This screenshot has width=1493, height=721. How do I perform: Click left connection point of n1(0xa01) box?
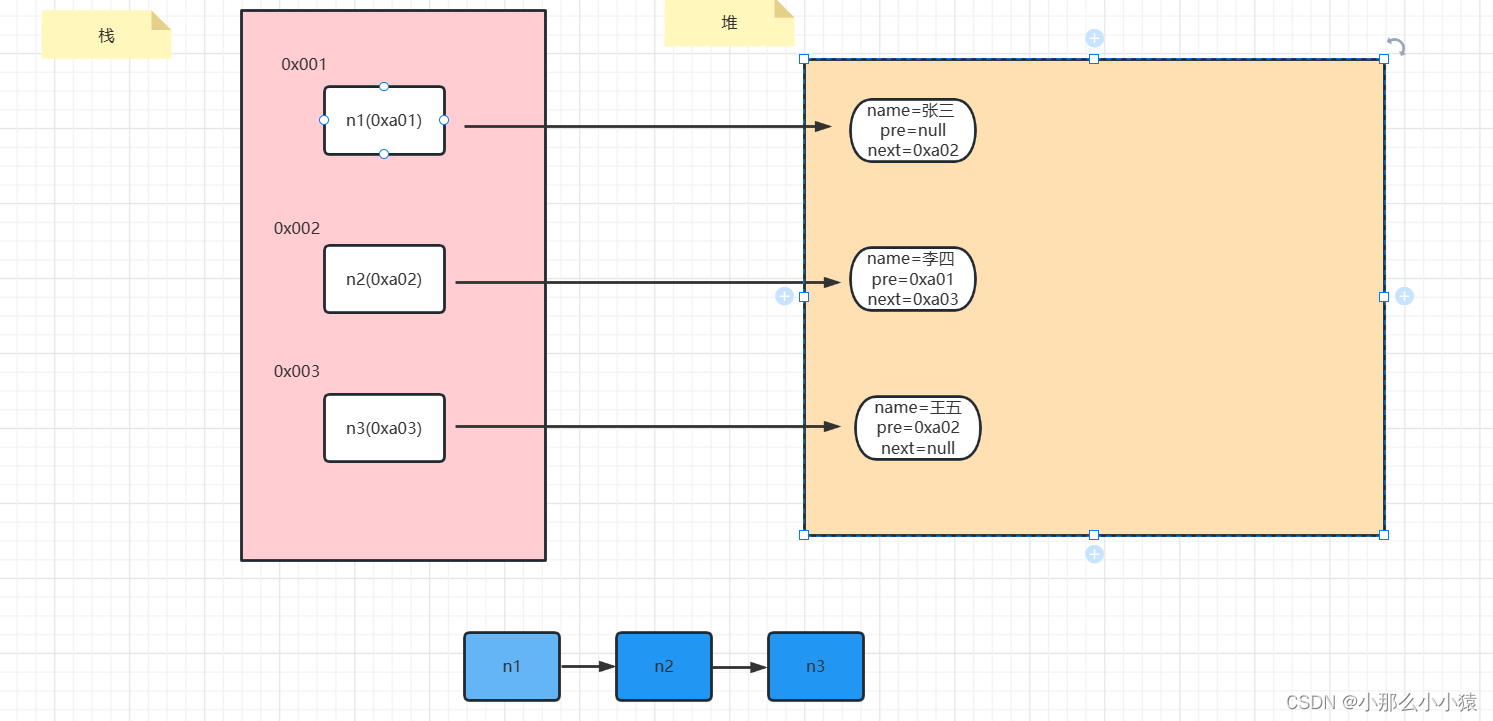pyautogui.click(x=324, y=120)
